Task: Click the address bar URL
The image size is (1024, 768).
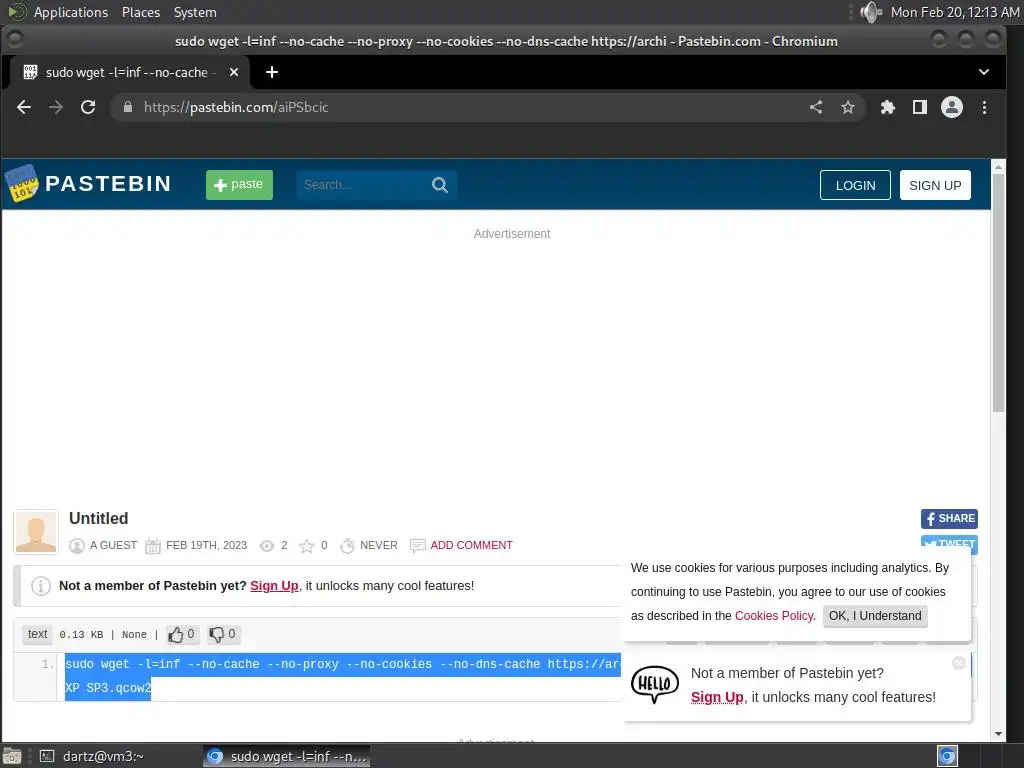Action: click(x=236, y=107)
